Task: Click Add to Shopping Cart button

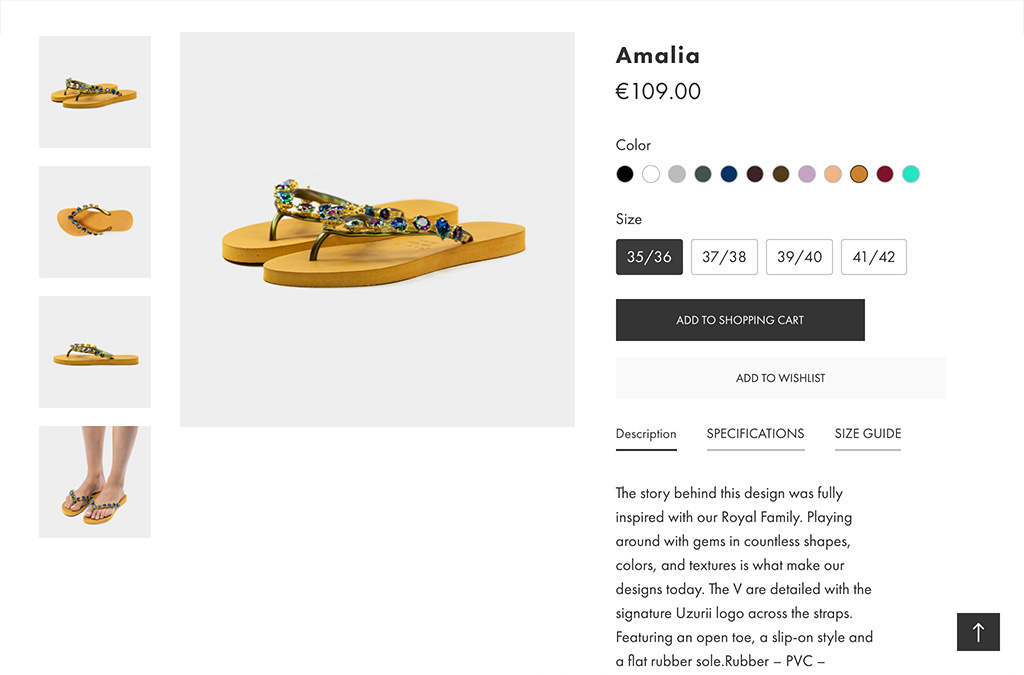Action: tap(740, 320)
